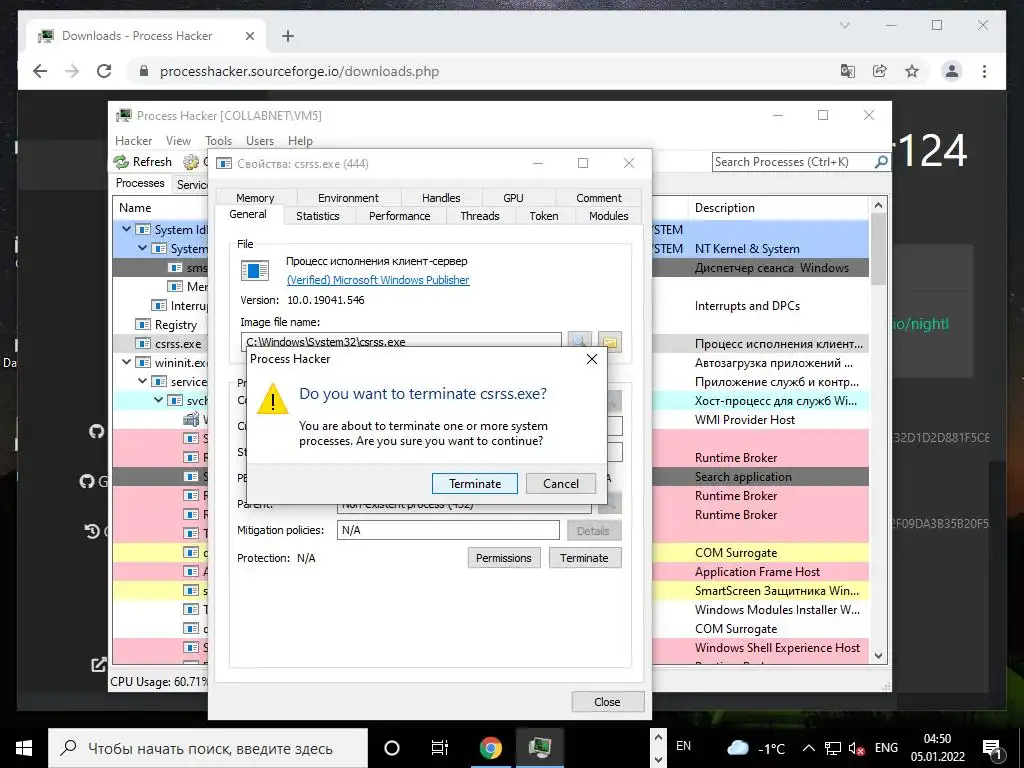Click the Close button in properties window
The width and height of the screenshot is (1024, 768).
(x=607, y=702)
